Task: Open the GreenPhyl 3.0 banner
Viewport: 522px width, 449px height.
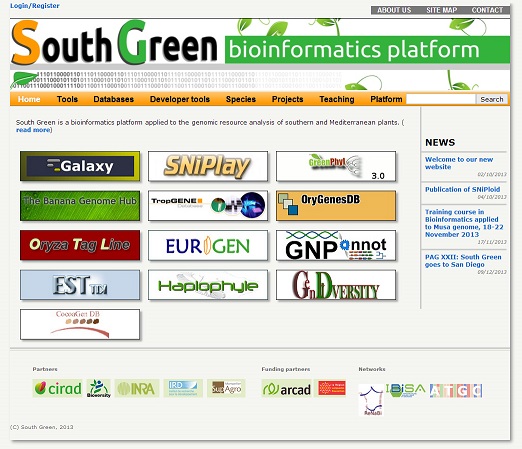Action: coord(336,166)
